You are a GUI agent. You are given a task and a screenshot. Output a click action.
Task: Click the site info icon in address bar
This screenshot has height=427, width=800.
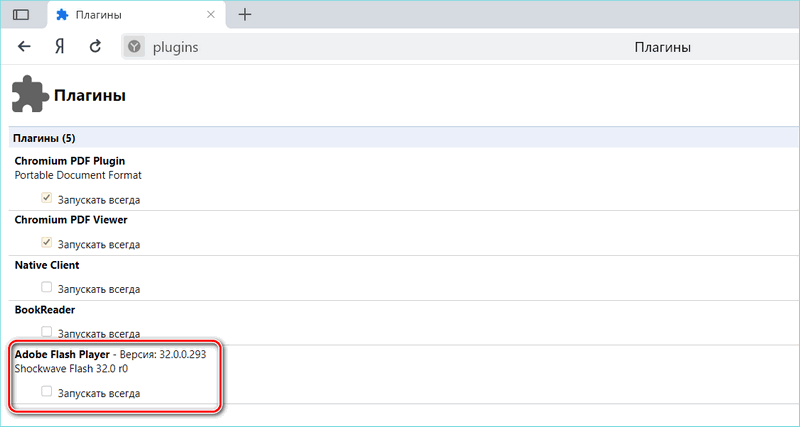(x=134, y=47)
